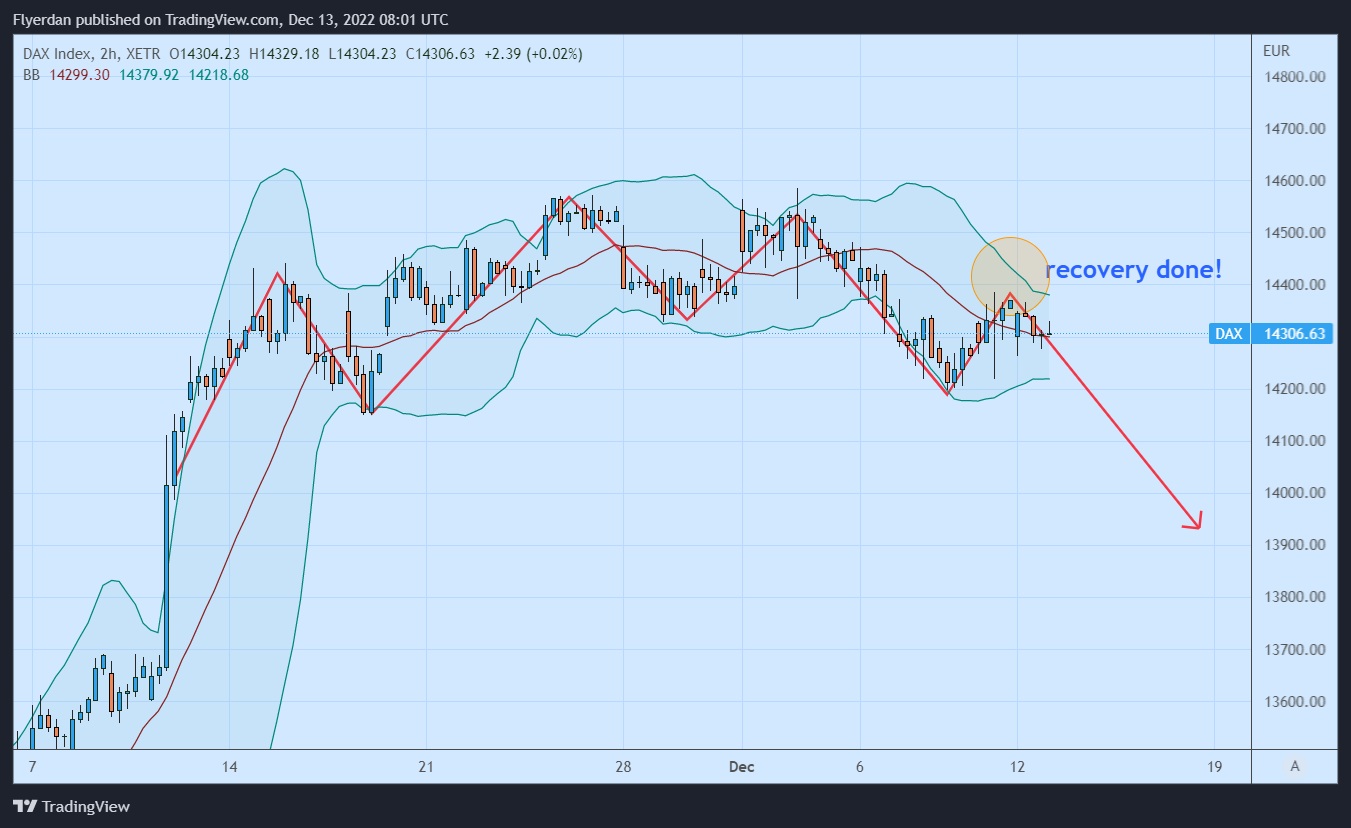Click the BB middle value 14299.30
This screenshot has height=828, width=1351.
point(78,74)
